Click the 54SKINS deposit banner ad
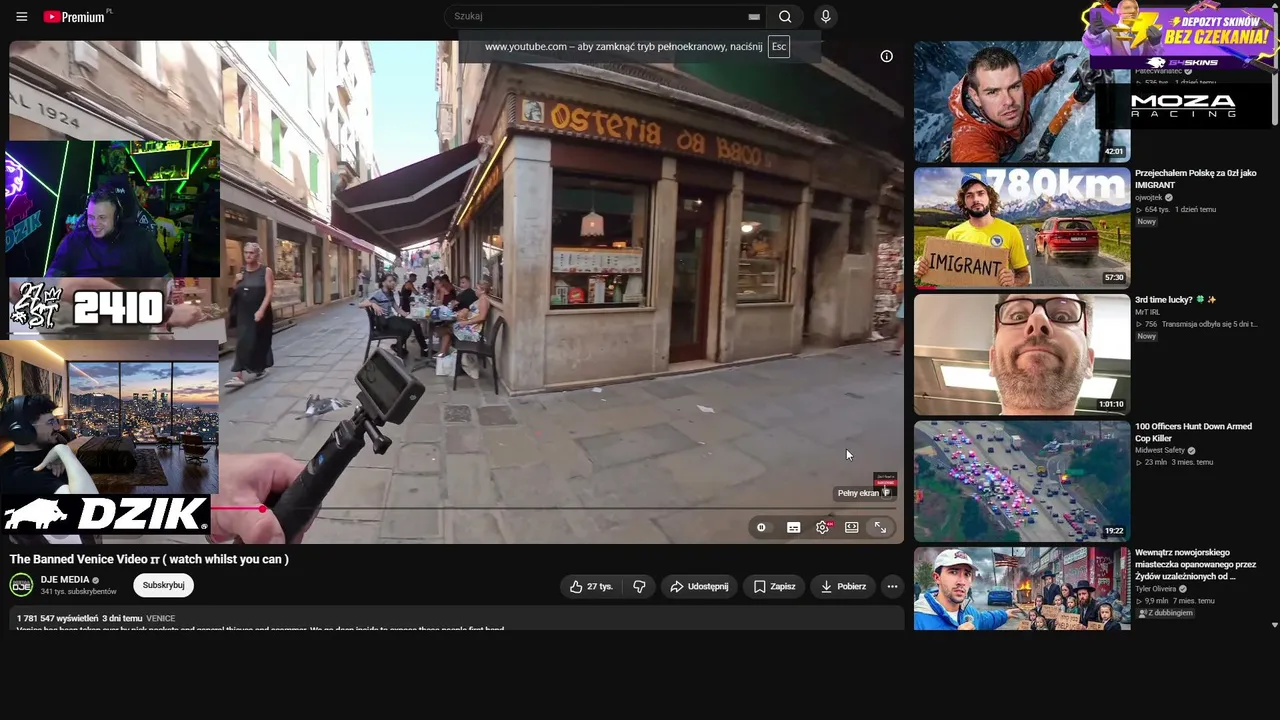Screen dimensions: 1280x720 [x=1178, y=37]
